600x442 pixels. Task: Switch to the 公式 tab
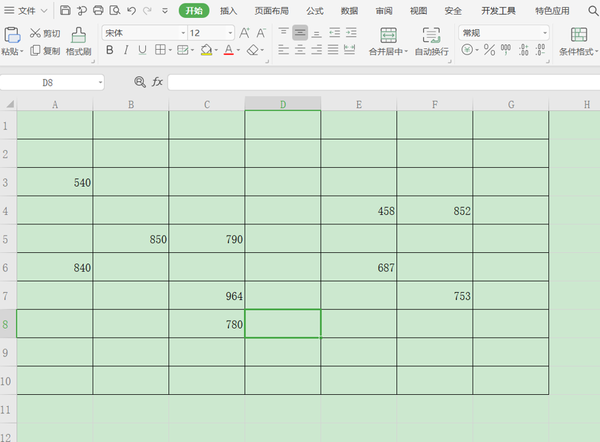click(x=315, y=11)
